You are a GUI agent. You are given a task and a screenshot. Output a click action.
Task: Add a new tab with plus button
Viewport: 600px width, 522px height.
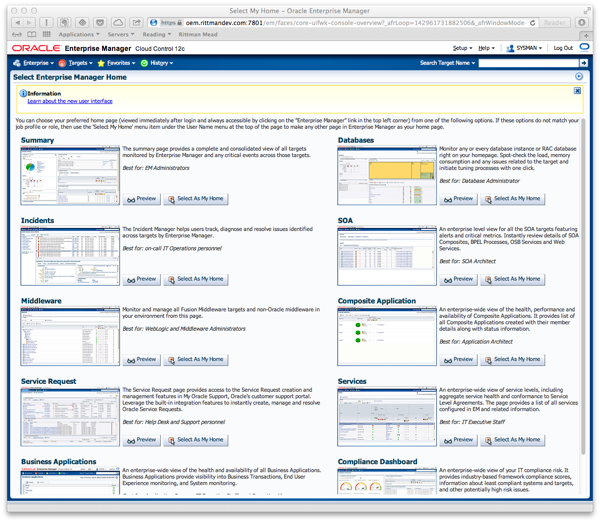[585, 35]
